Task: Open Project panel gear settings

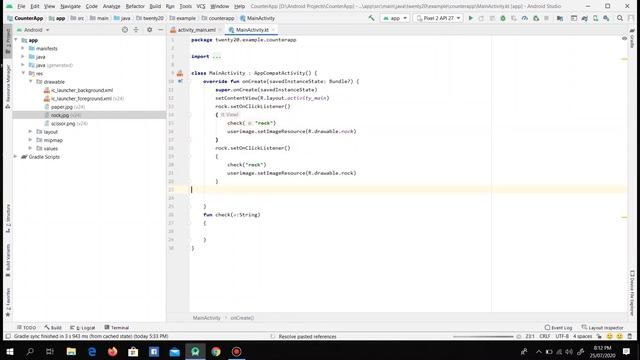Action: [149, 30]
